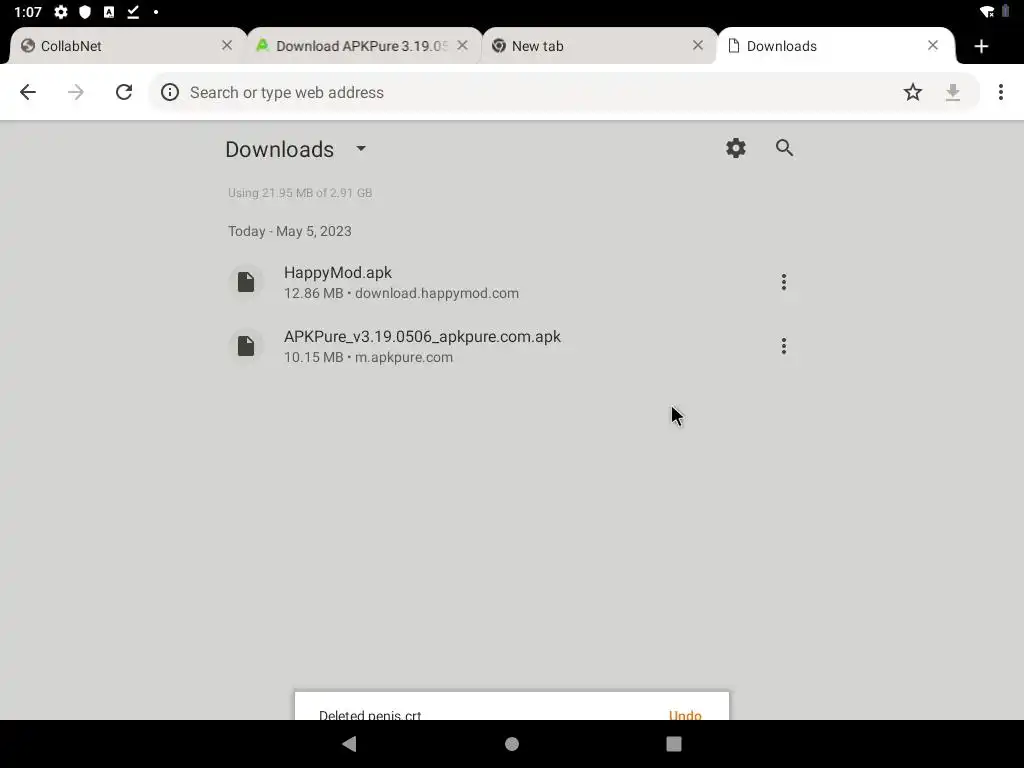Open site info icon in address bar
This screenshot has width=1024, height=768.
tap(170, 92)
